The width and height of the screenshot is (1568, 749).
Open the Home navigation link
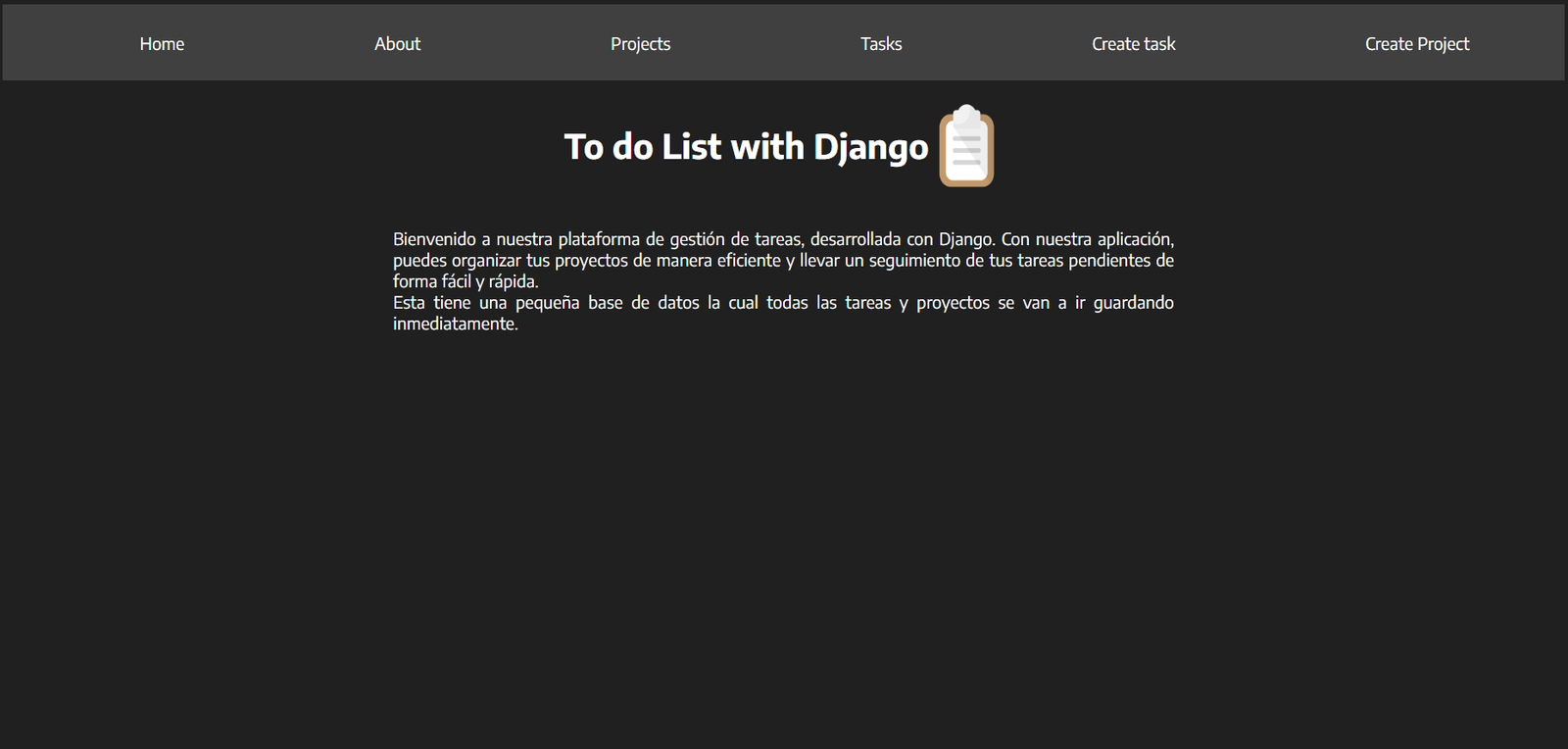(162, 44)
